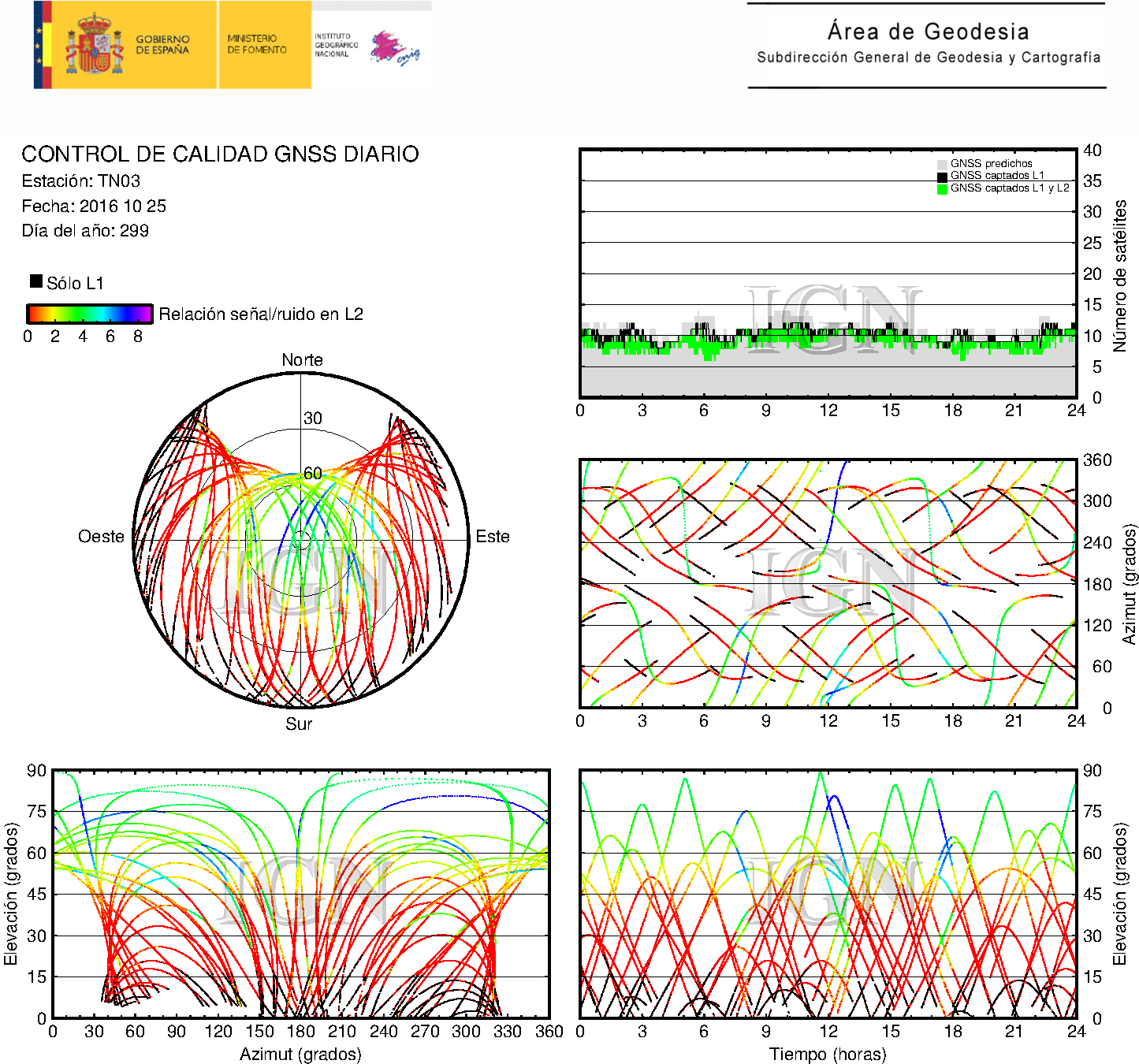Click the Instituto Geográfico Nacional logo text

336,45
